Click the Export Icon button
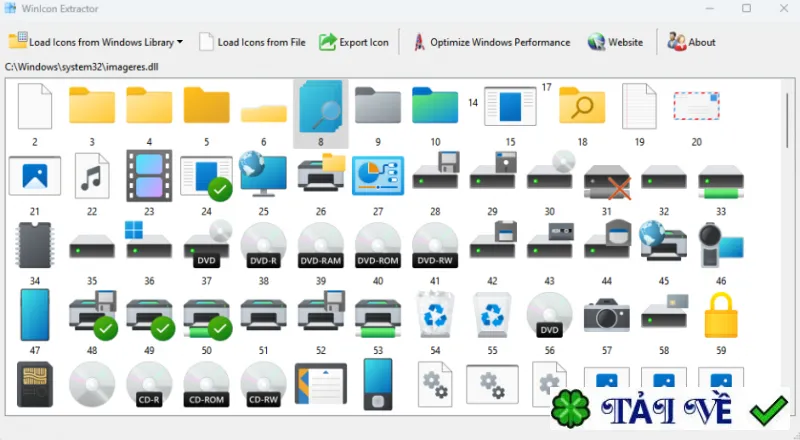Screen dimensions: 800x440 click(x=354, y=42)
